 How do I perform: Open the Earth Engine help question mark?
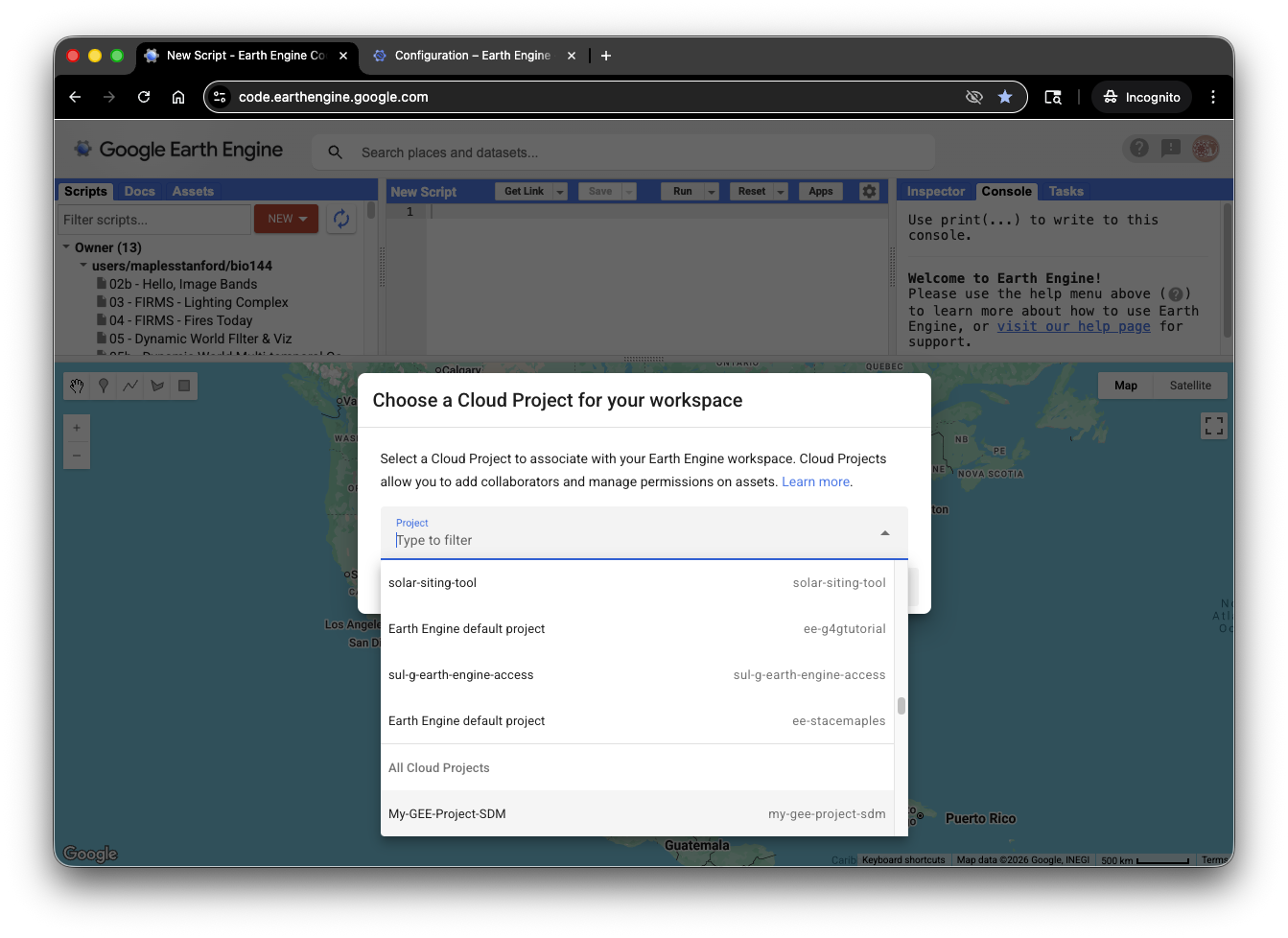(1139, 149)
